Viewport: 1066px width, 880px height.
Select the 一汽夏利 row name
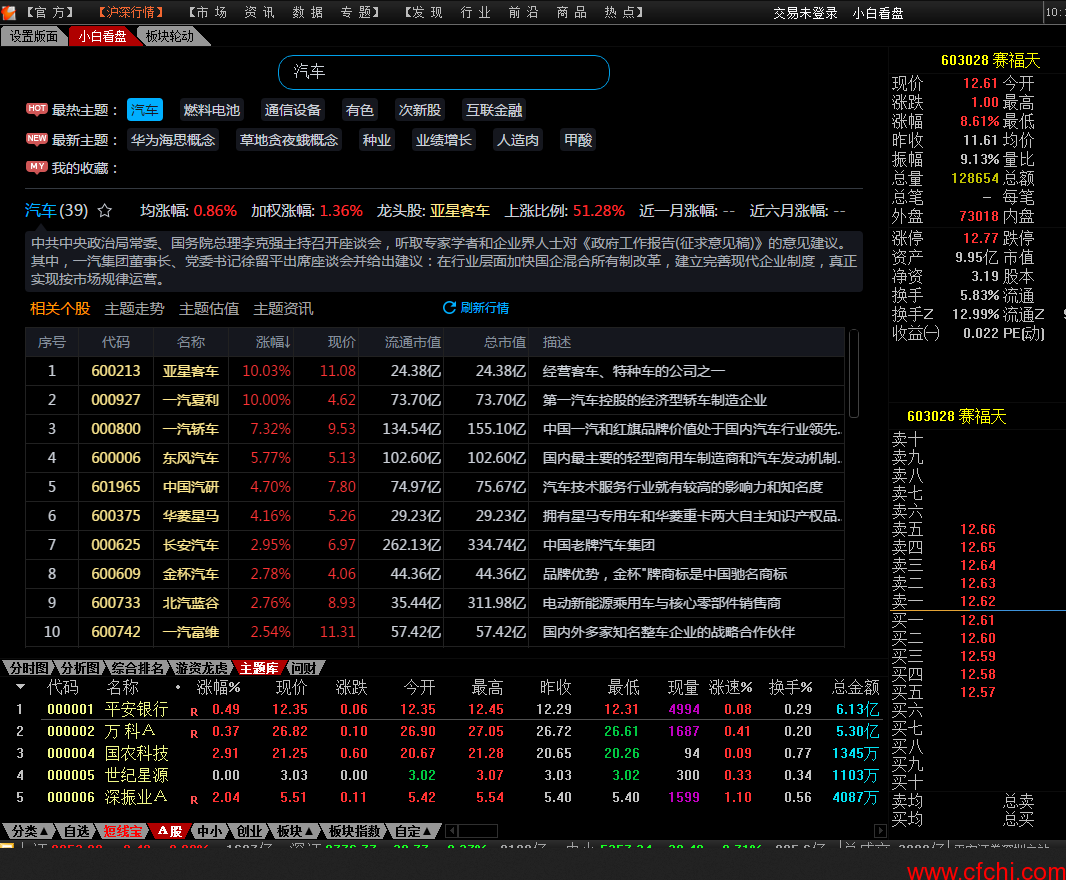click(190, 400)
